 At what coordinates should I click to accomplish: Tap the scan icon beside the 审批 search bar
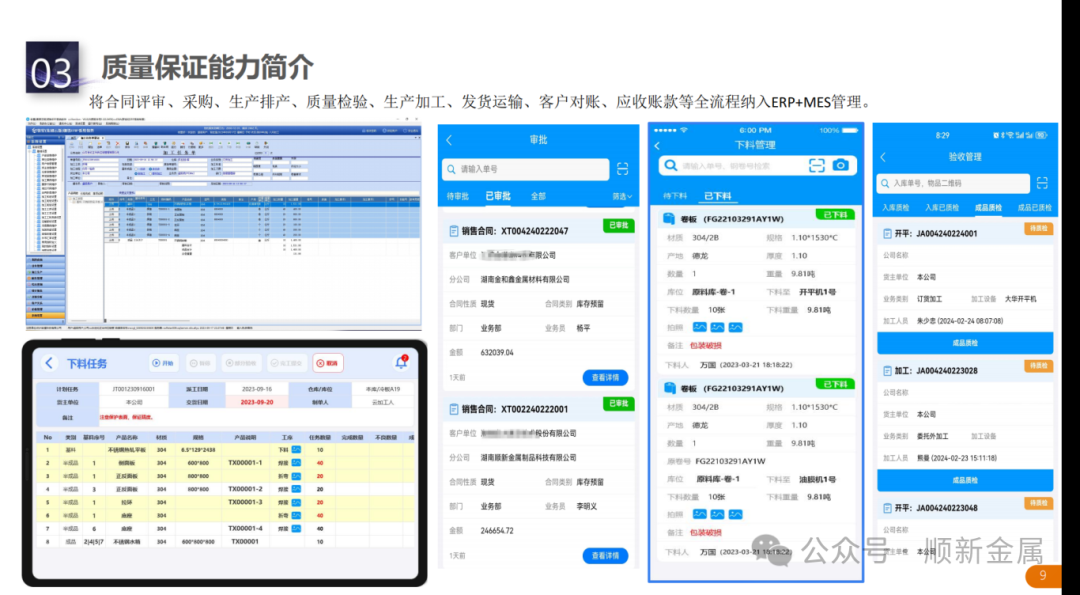[622, 169]
